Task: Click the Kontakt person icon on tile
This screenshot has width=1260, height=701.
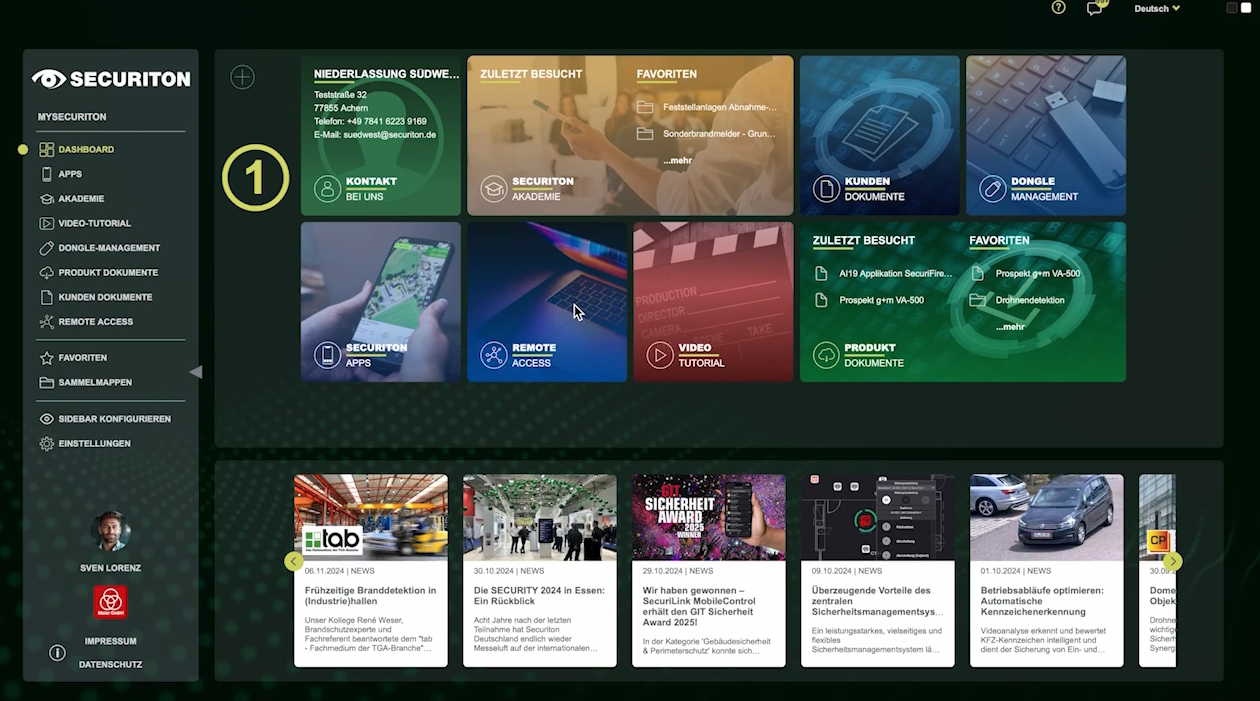Action: [x=327, y=189]
